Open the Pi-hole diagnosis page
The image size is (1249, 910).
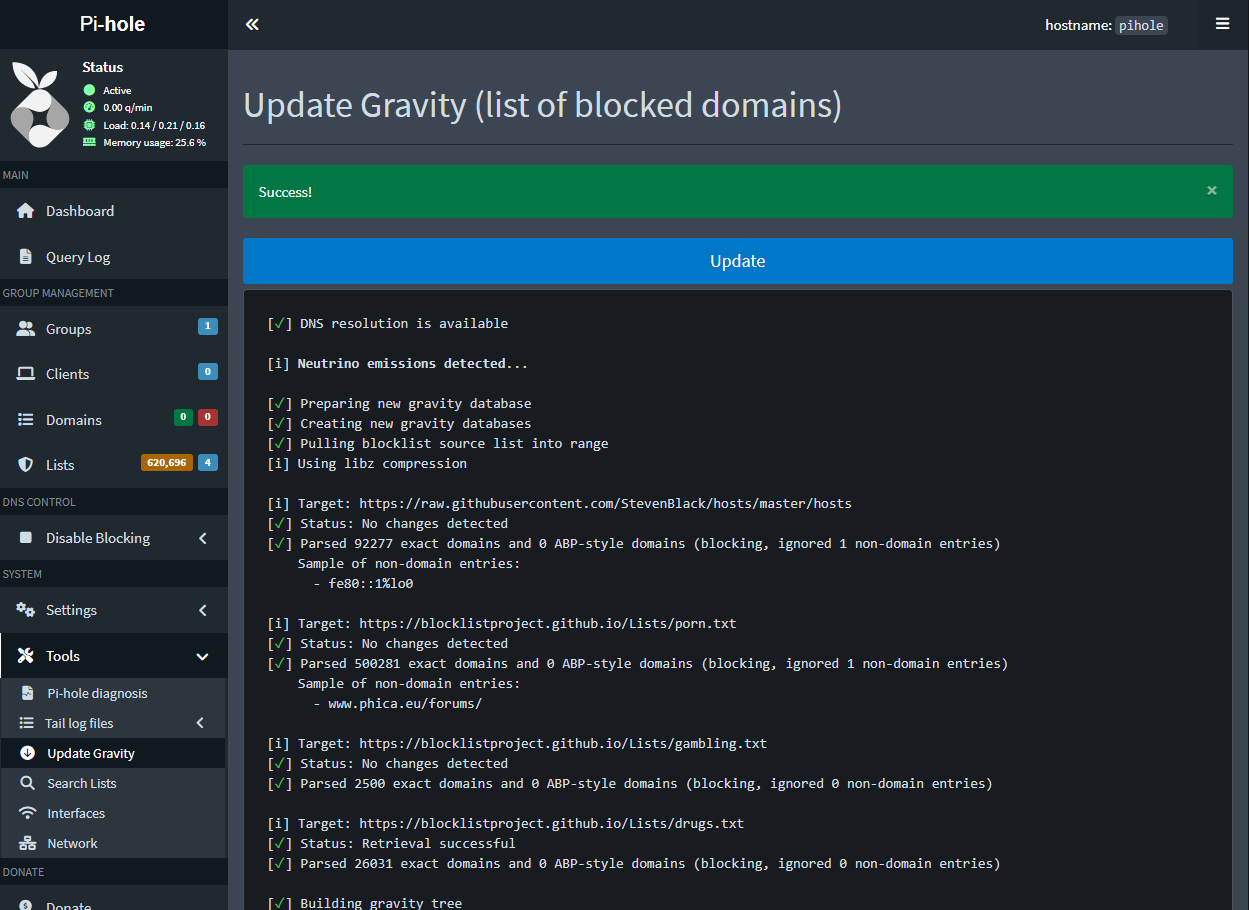tap(114, 693)
